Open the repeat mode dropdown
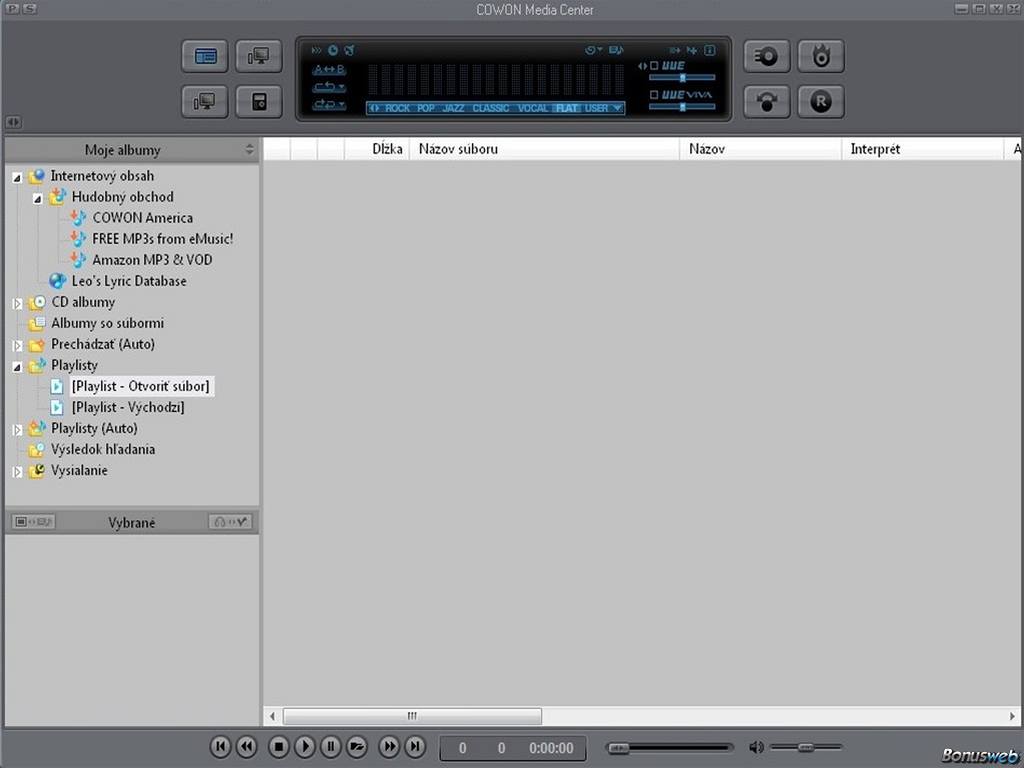 [329, 87]
